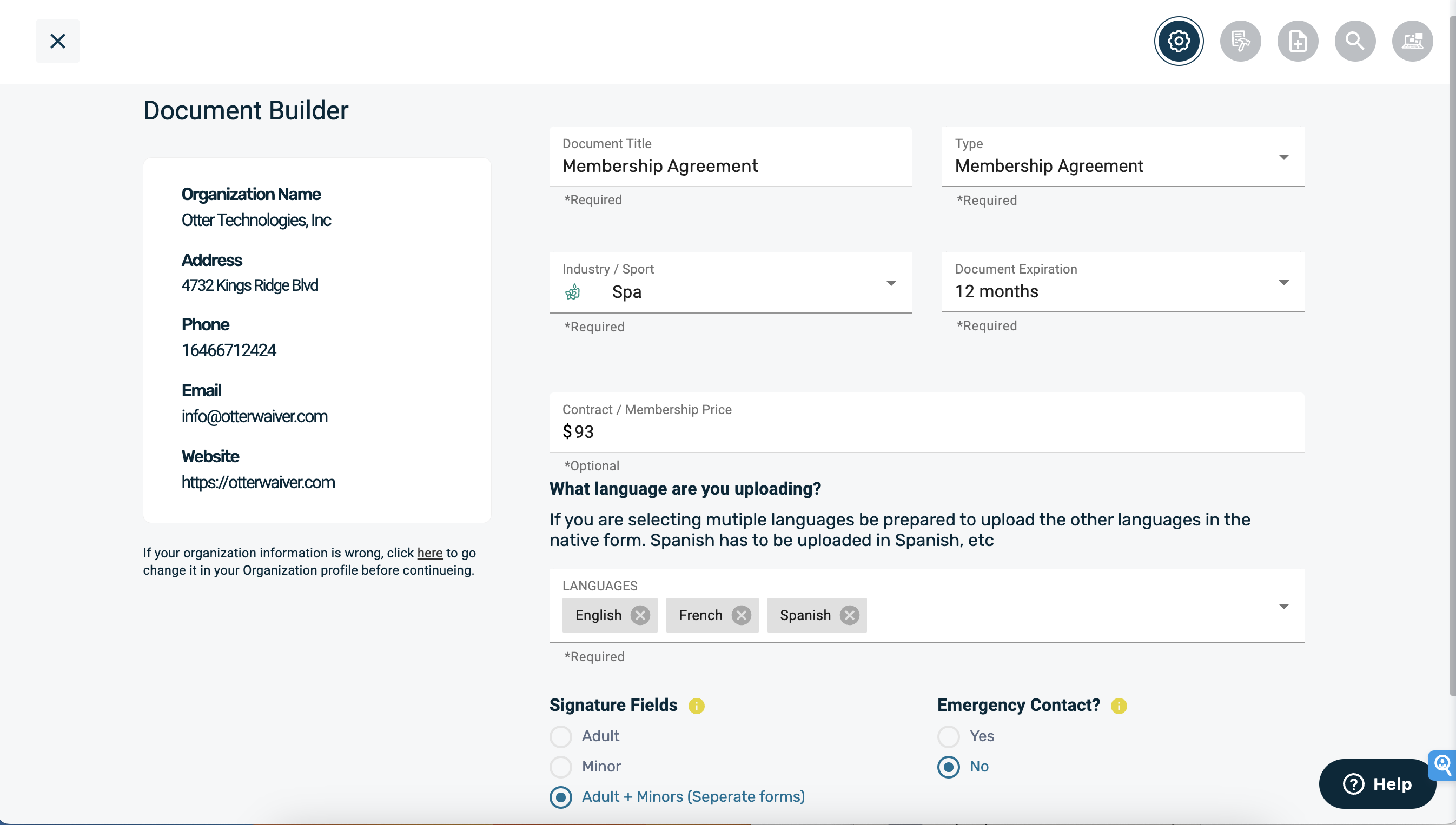Image resolution: width=1456 pixels, height=825 pixels.
Task: Click the Emergency Contact info icon
Action: click(1118, 706)
